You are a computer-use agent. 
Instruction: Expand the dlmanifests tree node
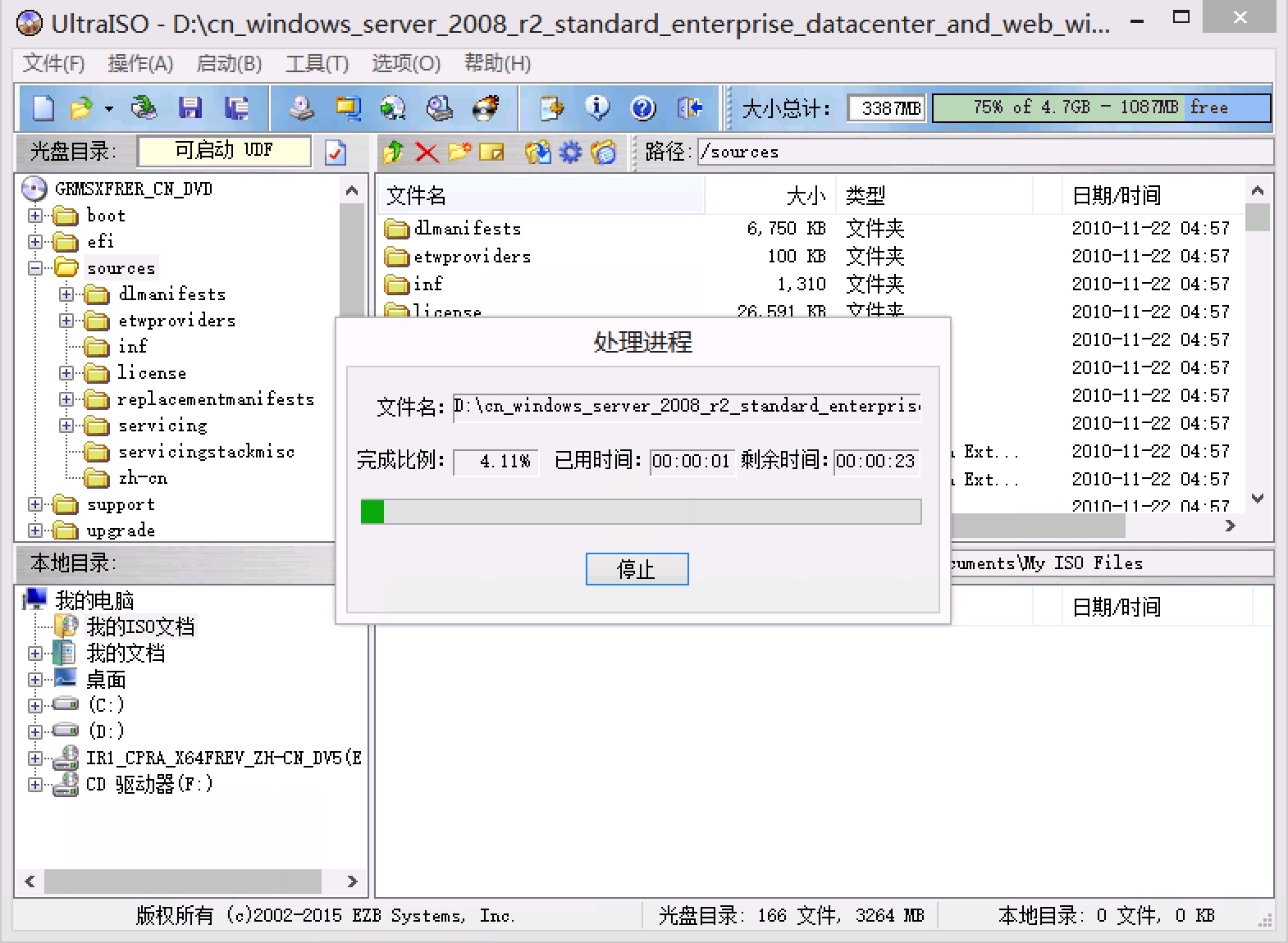tap(66, 294)
